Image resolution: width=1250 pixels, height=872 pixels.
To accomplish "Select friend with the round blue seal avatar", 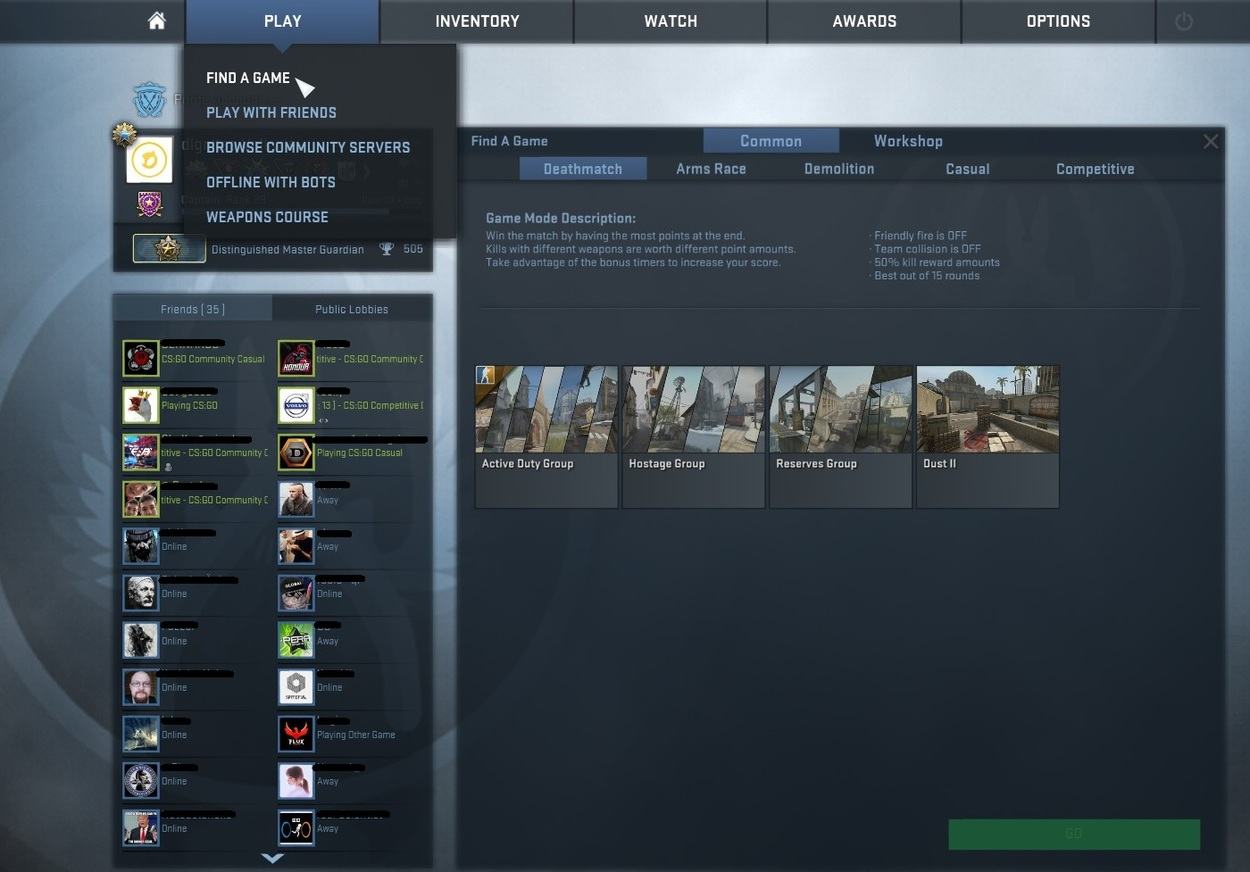I will (141, 781).
